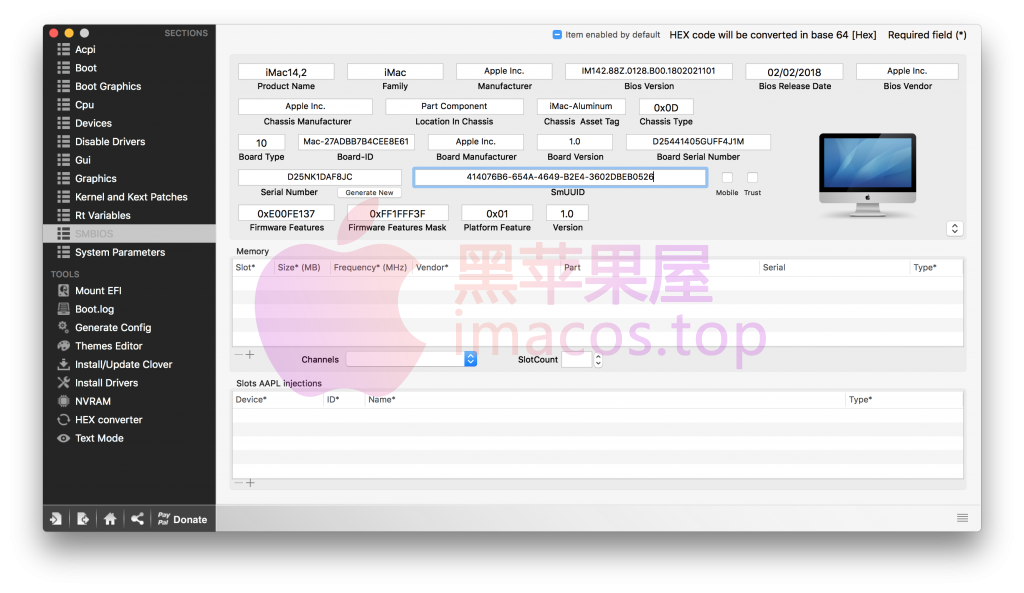The image size is (1024, 593).
Task: Show the Disable Drivers section
Action: (129, 142)
